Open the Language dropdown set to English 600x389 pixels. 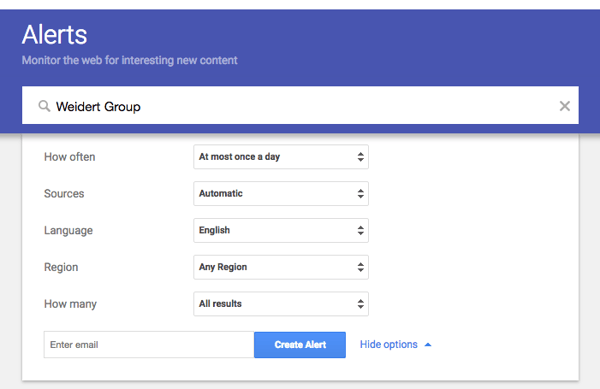281,230
